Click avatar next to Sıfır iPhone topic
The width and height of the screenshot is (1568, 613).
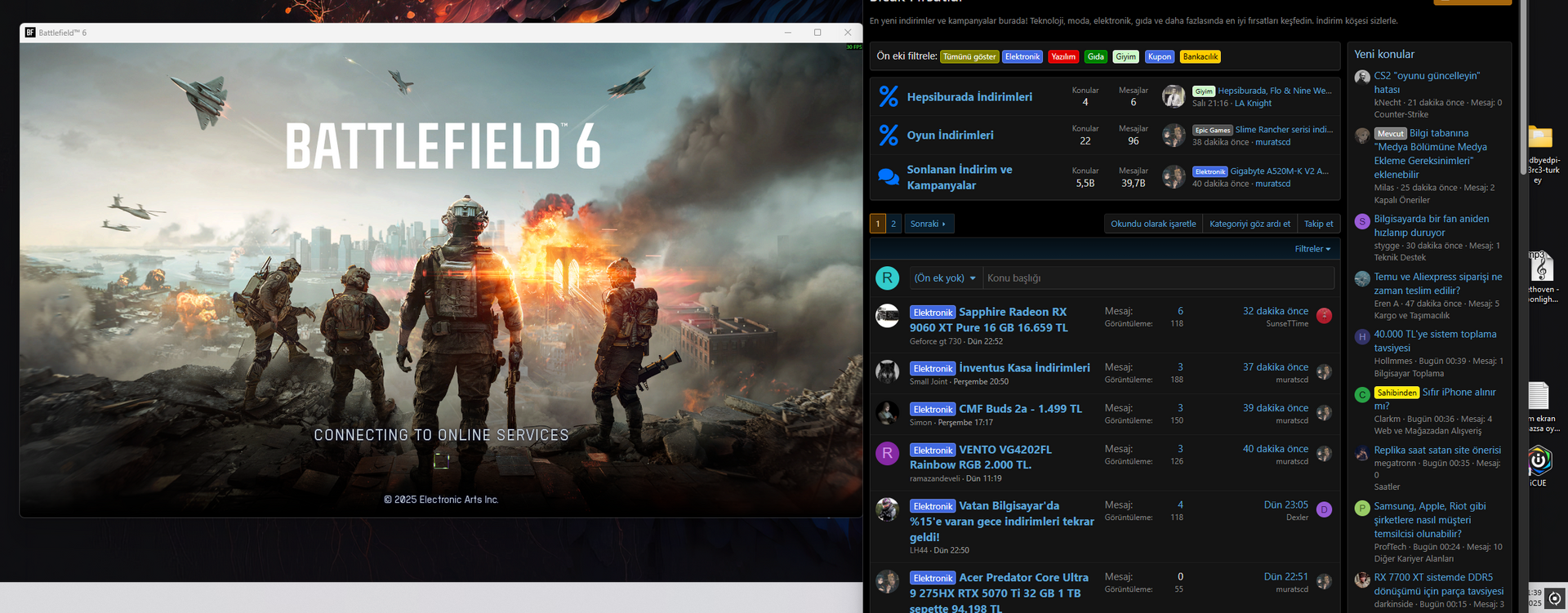coord(1362,395)
